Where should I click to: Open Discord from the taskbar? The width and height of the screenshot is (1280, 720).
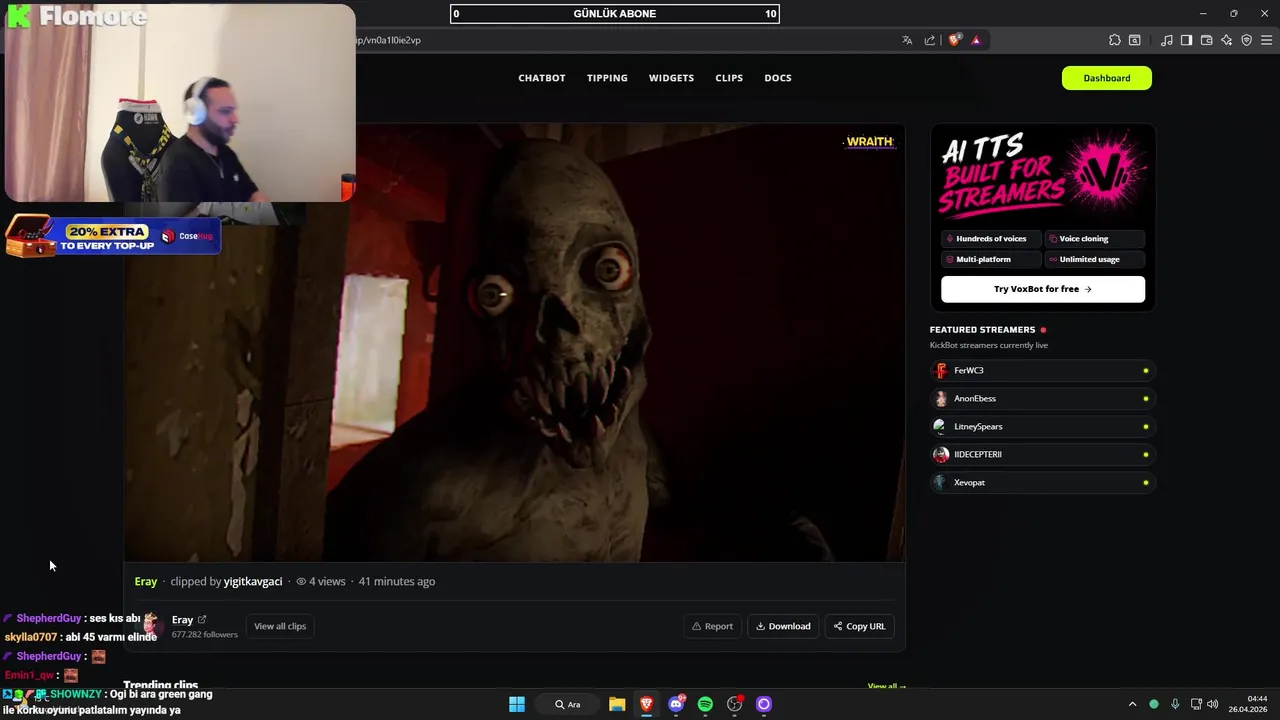677,704
